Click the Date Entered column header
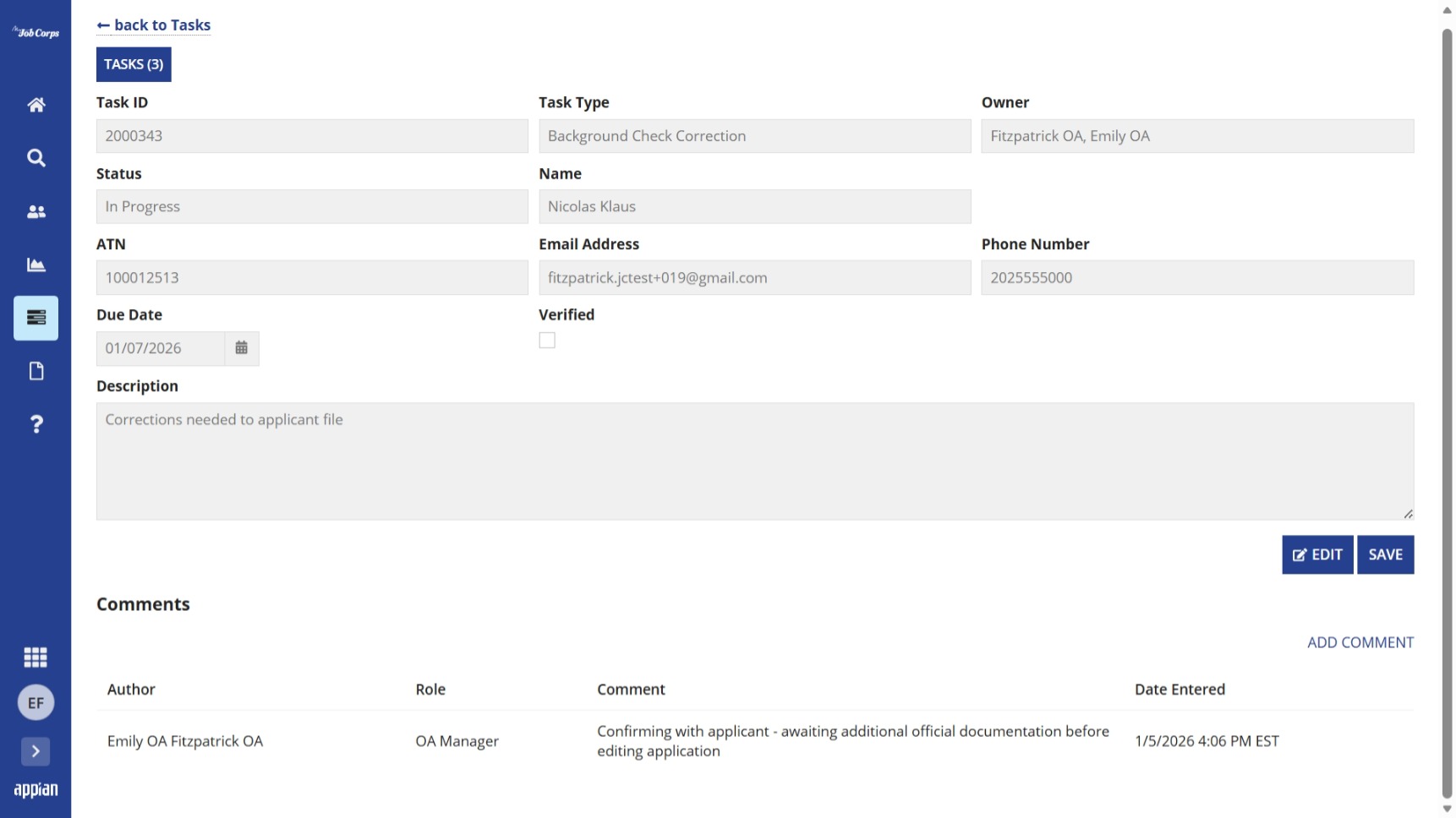Viewport: 1456px width, 818px height. [1180, 690]
